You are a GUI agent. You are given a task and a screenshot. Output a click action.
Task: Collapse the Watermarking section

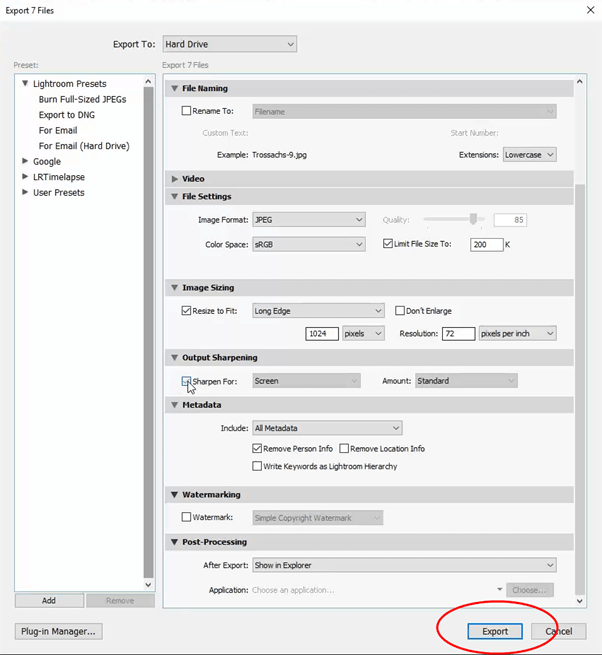point(175,495)
